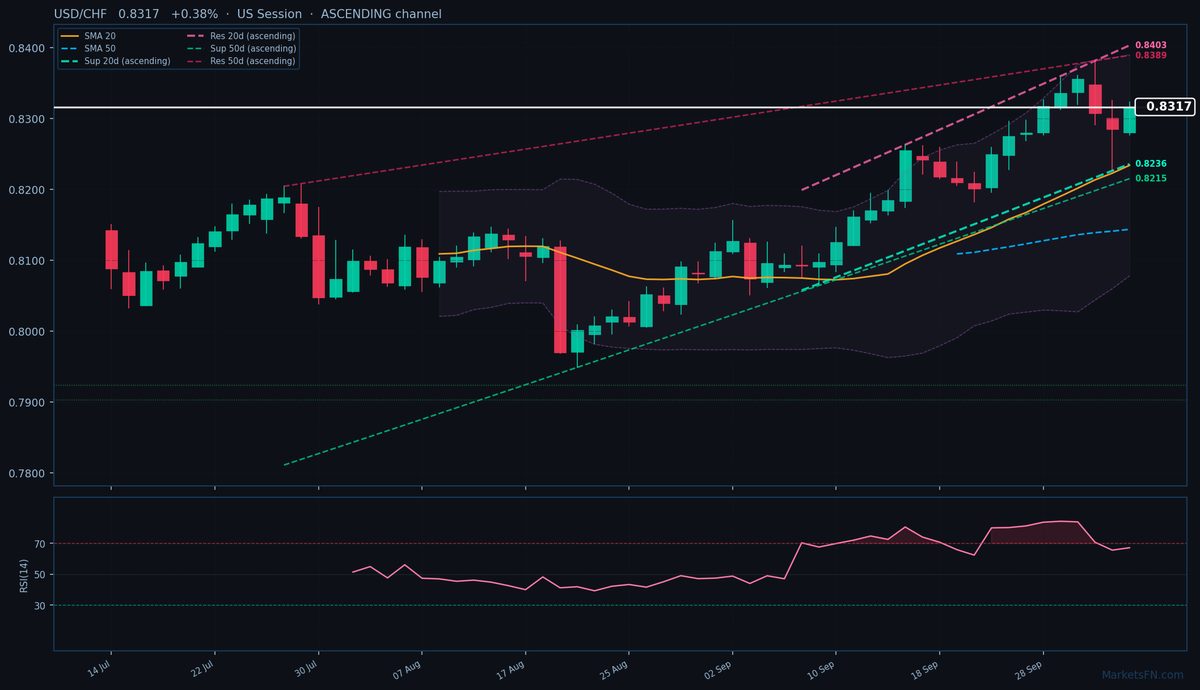Click the ASCENDING channel text in the title

381,14
